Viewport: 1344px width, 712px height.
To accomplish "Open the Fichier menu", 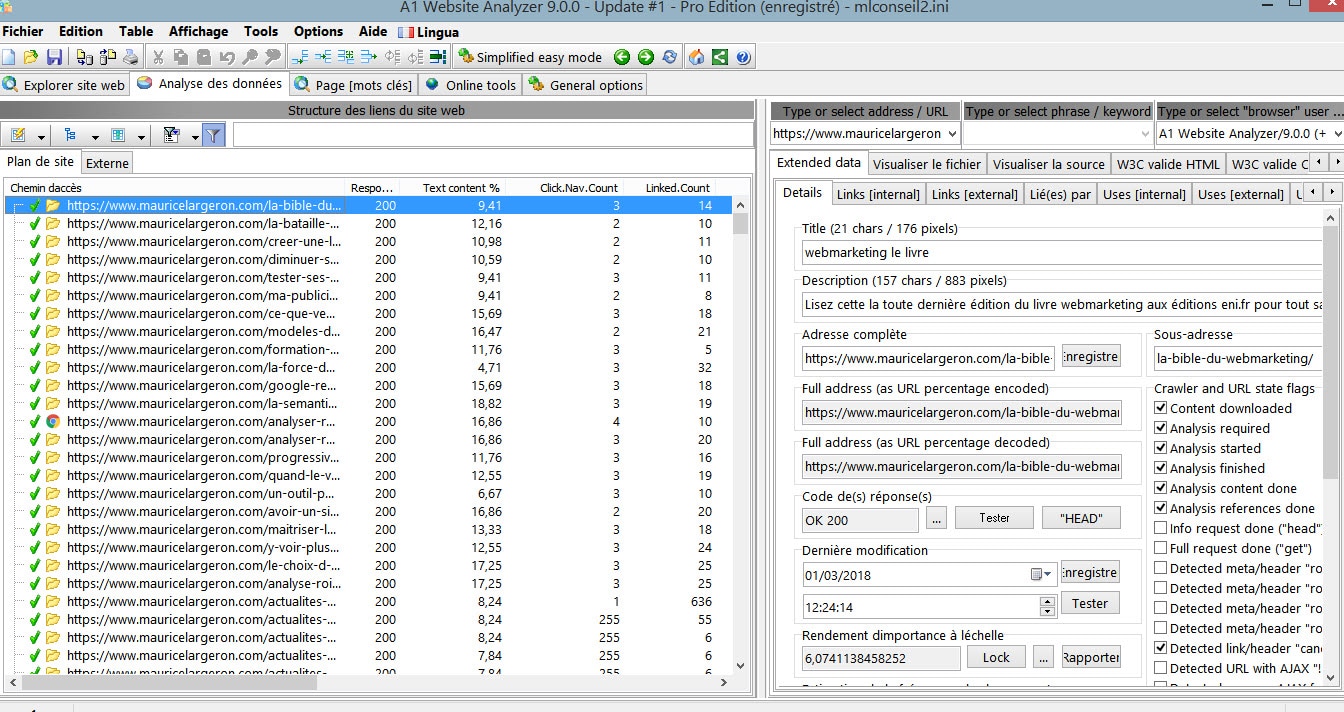I will coord(22,31).
